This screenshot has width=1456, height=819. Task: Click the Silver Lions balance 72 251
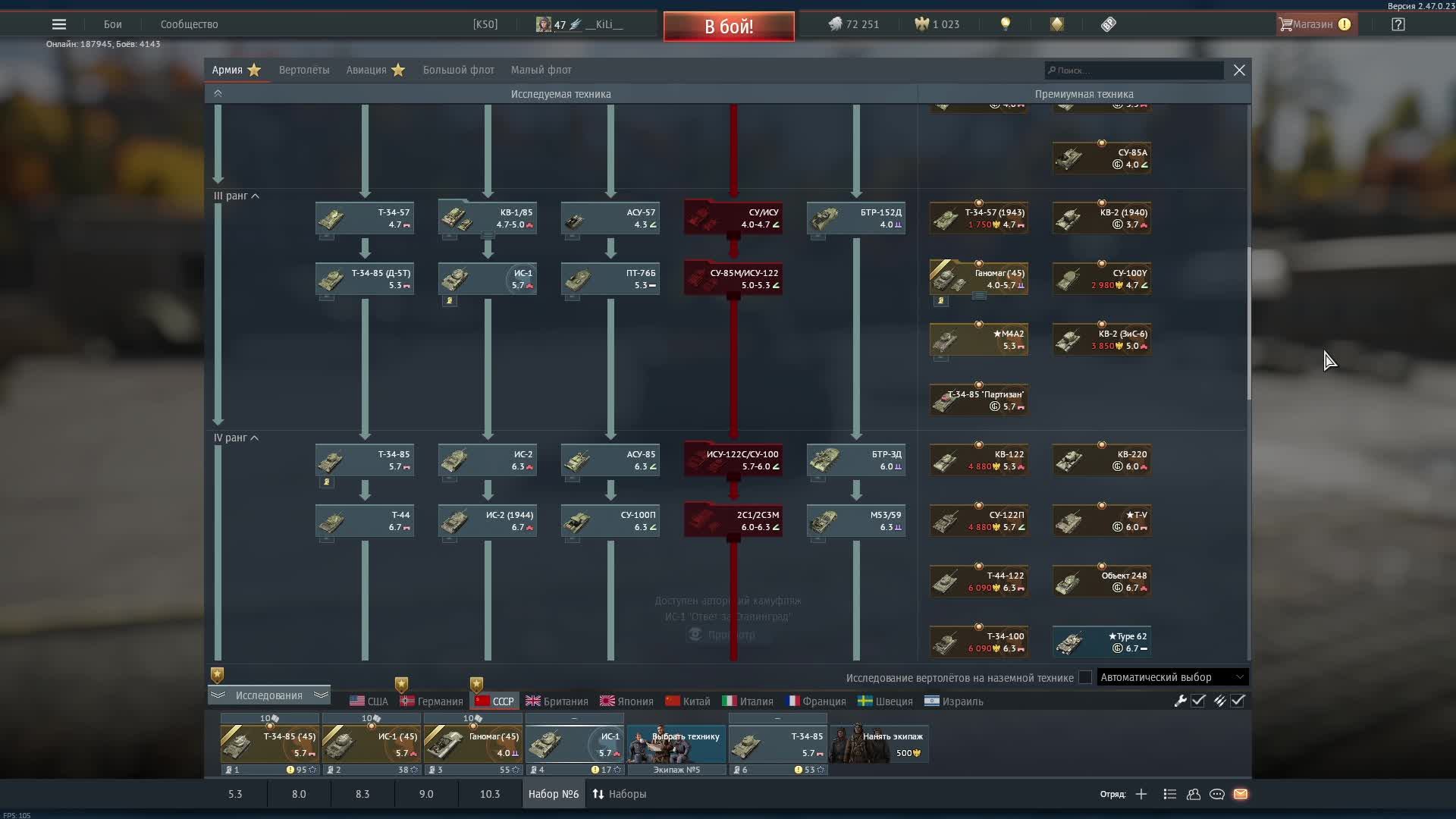[x=853, y=24]
